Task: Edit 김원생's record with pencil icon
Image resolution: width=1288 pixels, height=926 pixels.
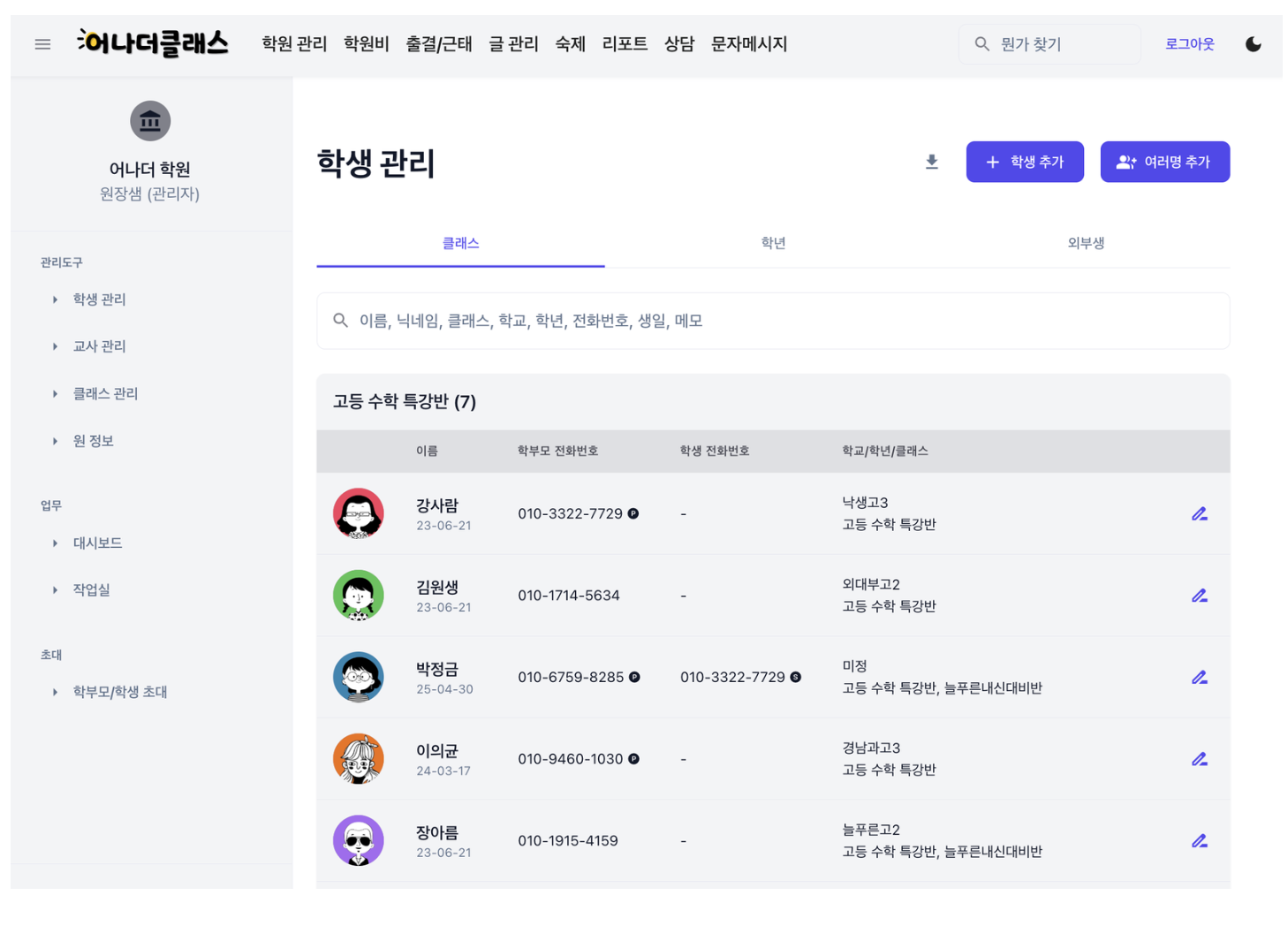Action: point(1199,596)
